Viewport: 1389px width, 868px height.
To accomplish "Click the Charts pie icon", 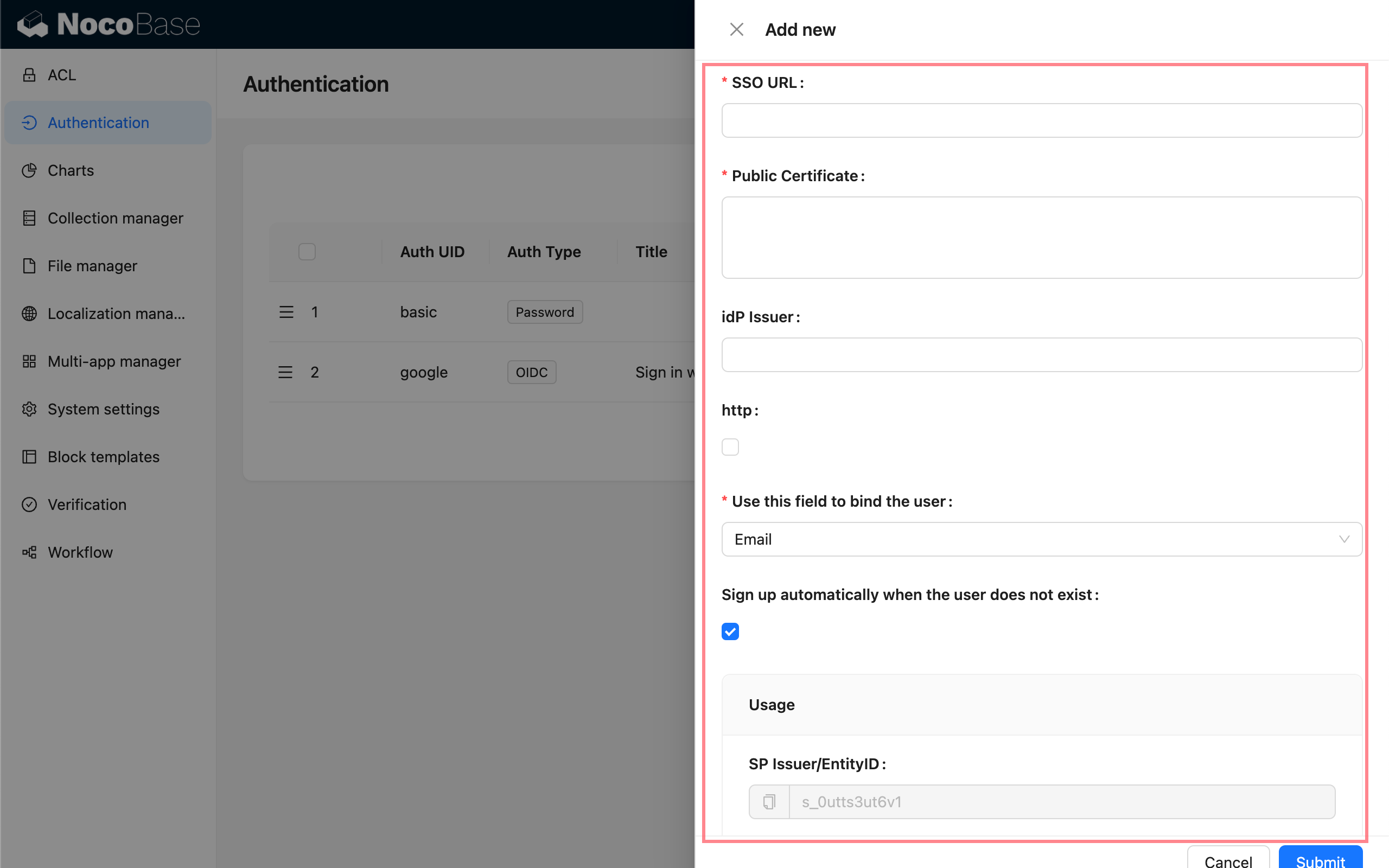I will click(x=29, y=170).
